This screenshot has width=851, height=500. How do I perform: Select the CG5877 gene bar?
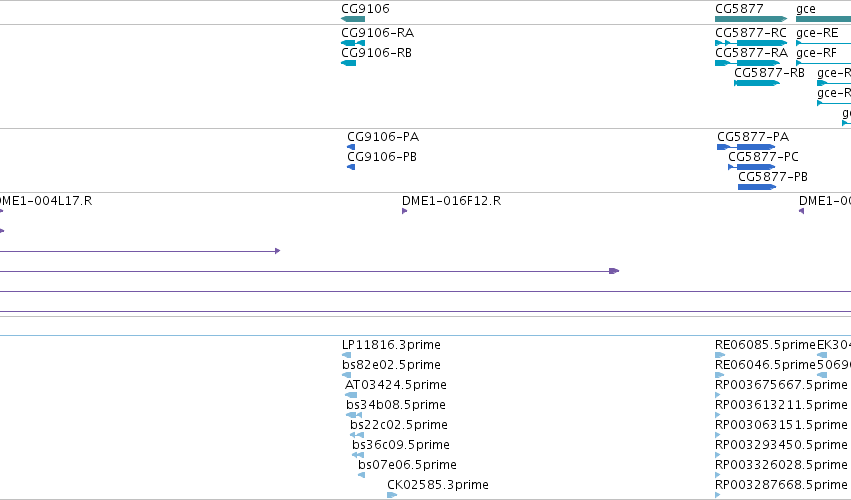(x=751, y=19)
